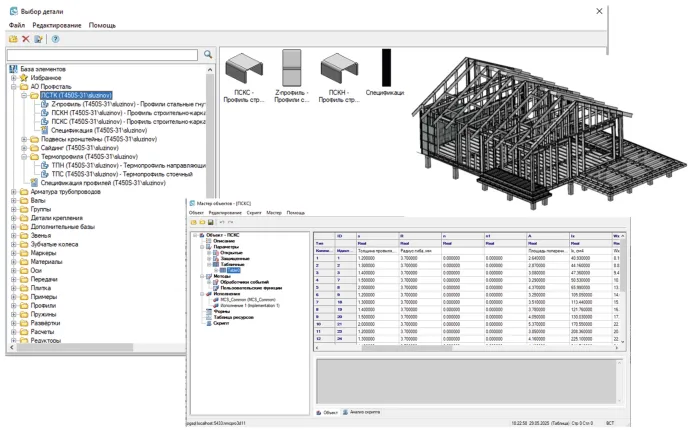Expand the Арматура трубопроводов folder
The width and height of the screenshot is (688, 430).
click(14, 192)
